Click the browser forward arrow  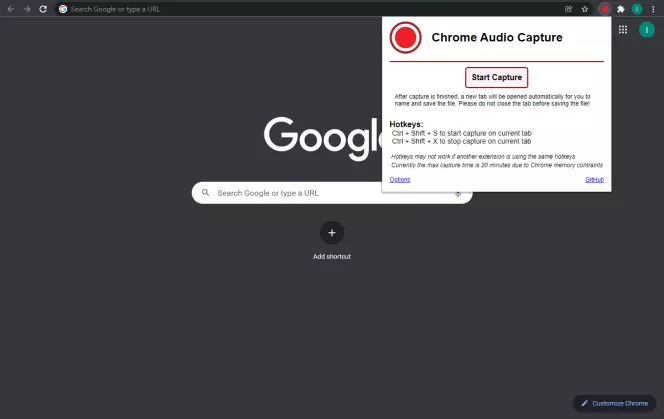[27, 9]
